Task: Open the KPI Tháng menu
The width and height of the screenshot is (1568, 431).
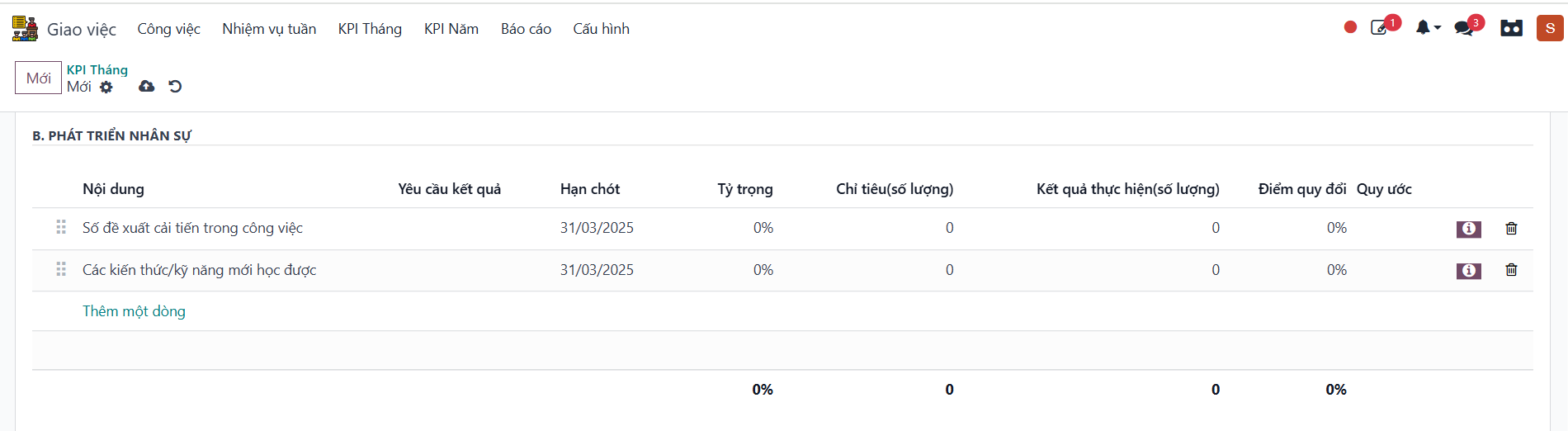Action: (x=370, y=29)
